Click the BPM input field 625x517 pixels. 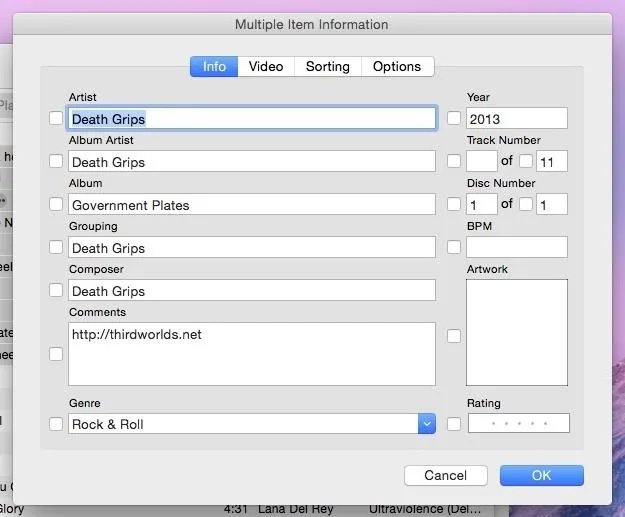click(517, 247)
